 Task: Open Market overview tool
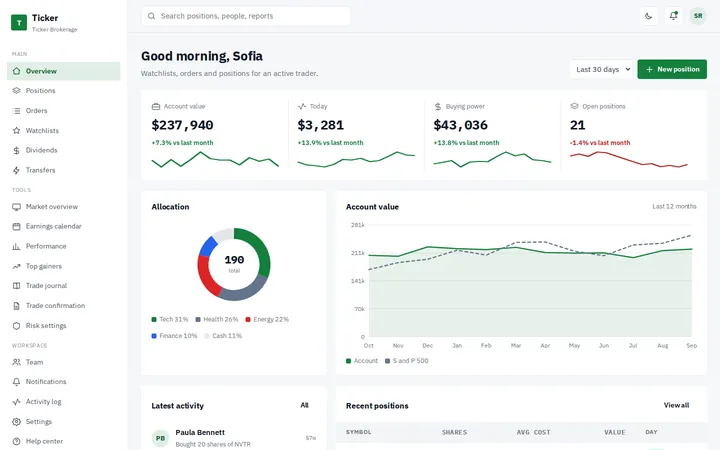tap(63, 207)
